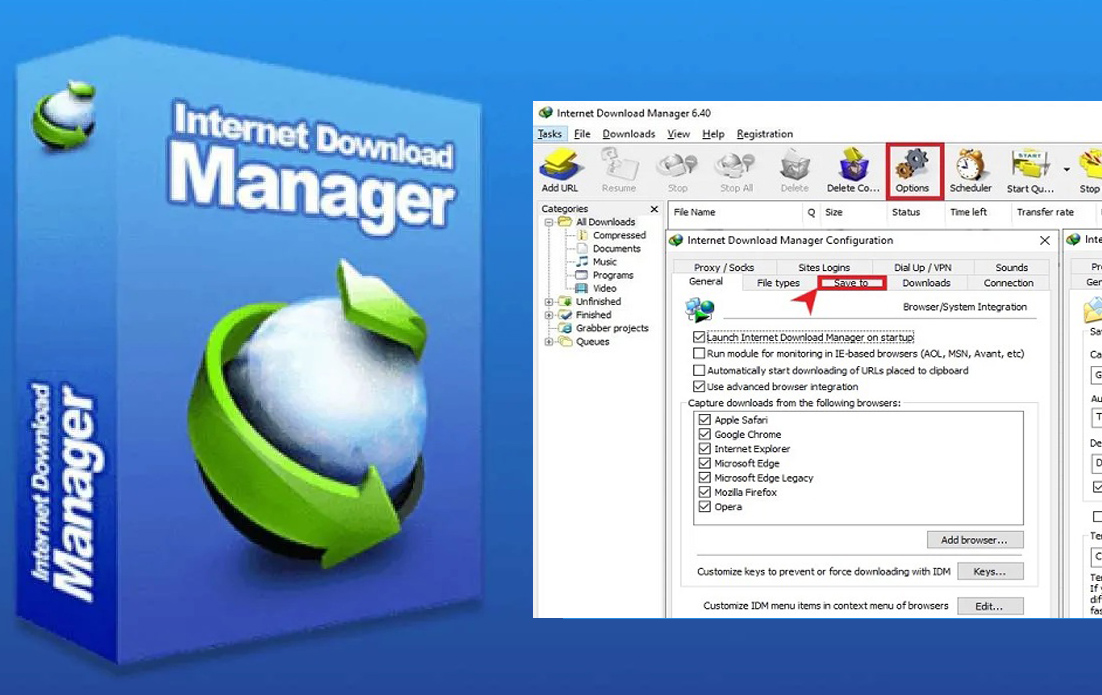This screenshot has width=1102, height=695.
Task: Select the Programs category icon
Action: pos(582,275)
